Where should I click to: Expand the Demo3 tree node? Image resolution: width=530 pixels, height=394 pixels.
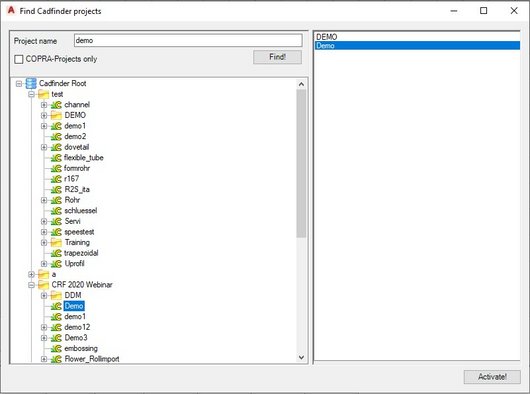tap(44, 338)
